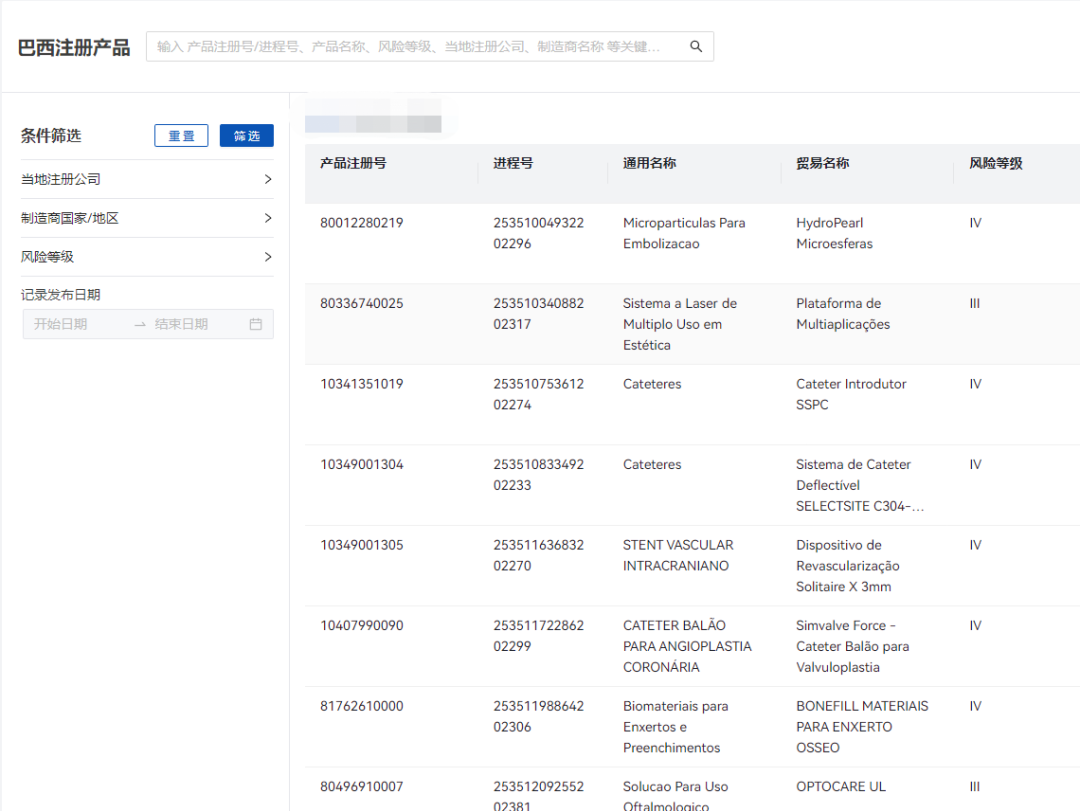Select registration number 10341351019

tap(362, 384)
